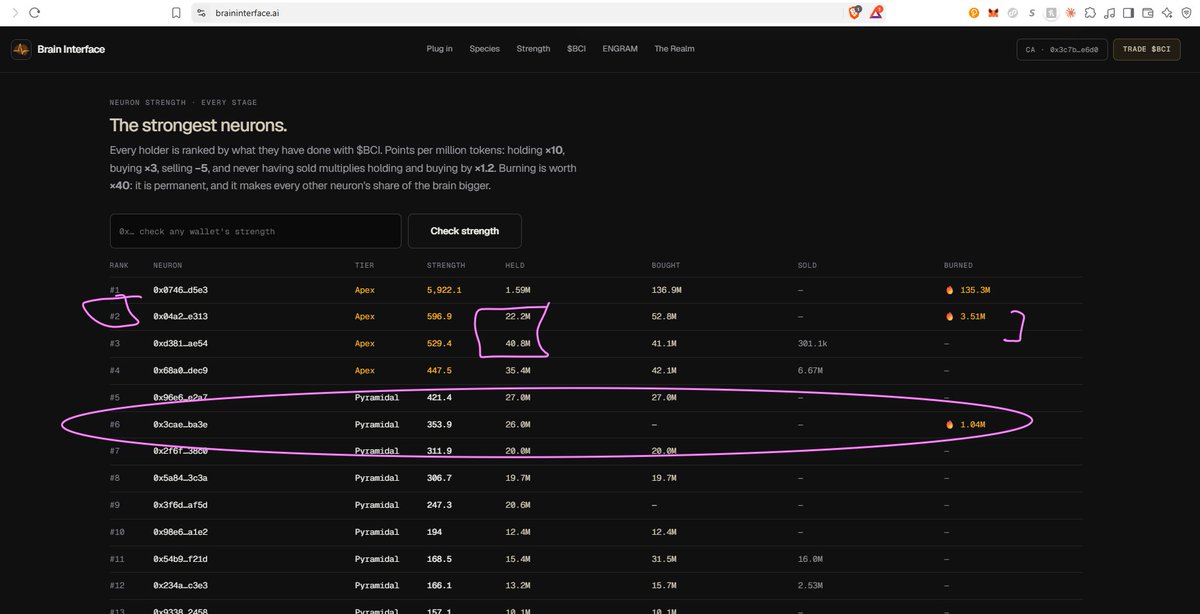
Task: Open the $BCI nav item
Action: click(576, 49)
